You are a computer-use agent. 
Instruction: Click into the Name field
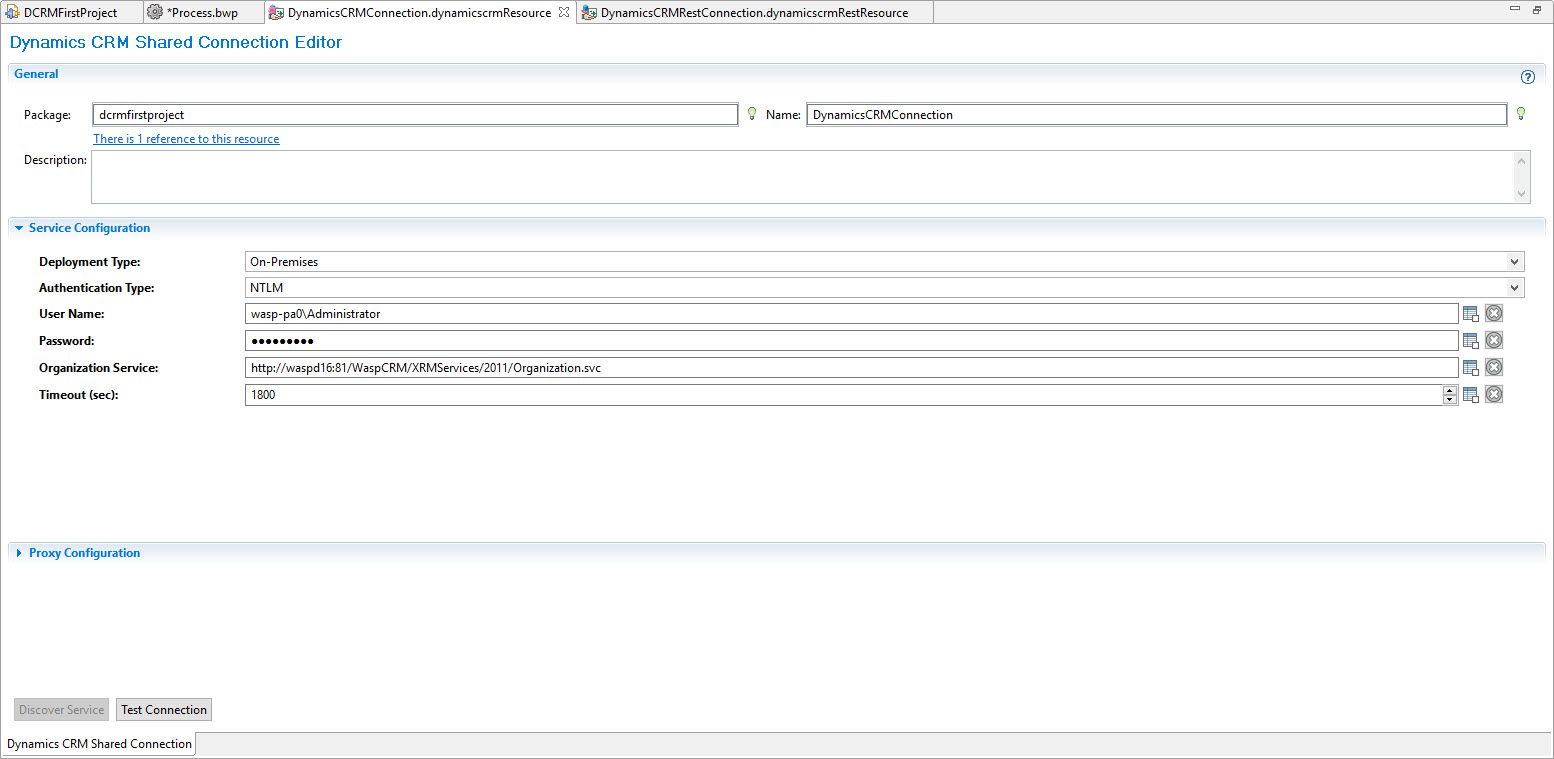pos(1156,115)
